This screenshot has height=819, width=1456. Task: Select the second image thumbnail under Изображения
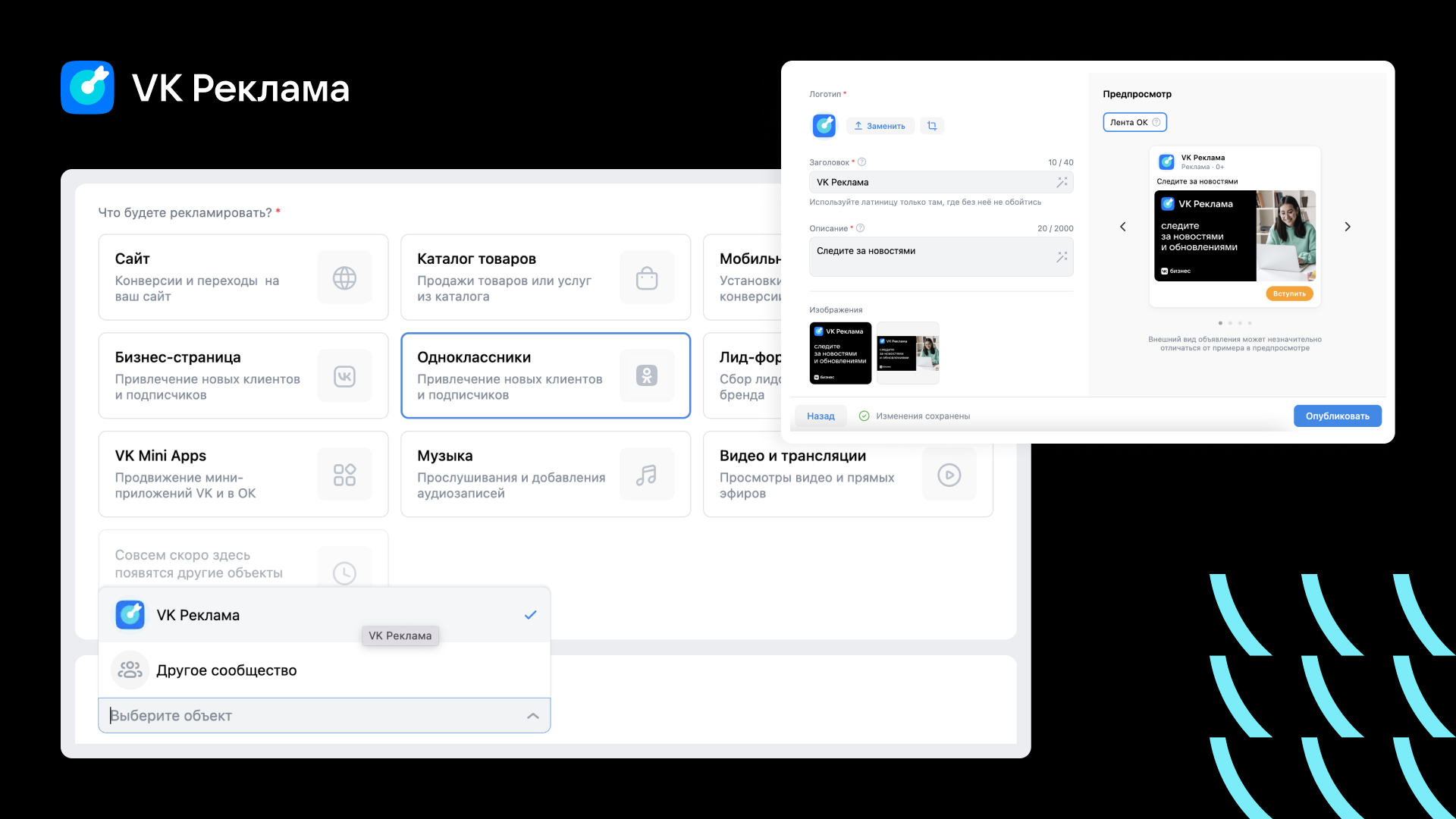pyautogui.click(x=908, y=353)
